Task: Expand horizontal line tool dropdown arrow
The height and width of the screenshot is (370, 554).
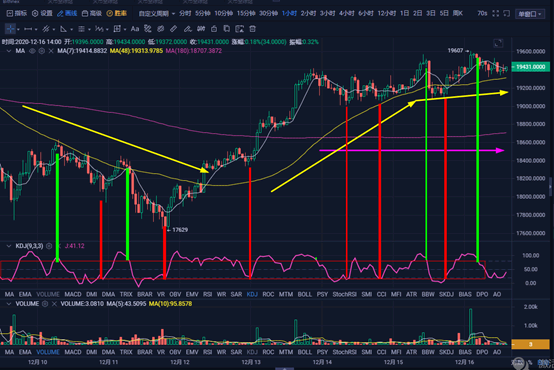Action: tap(36, 29)
